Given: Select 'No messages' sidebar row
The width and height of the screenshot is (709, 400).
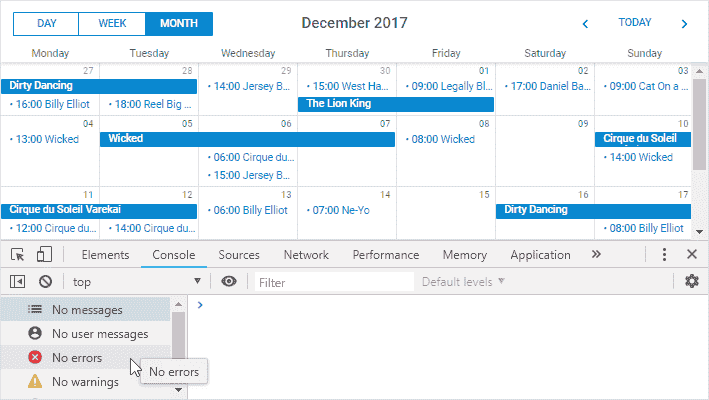Looking at the screenshot, I should [85, 310].
